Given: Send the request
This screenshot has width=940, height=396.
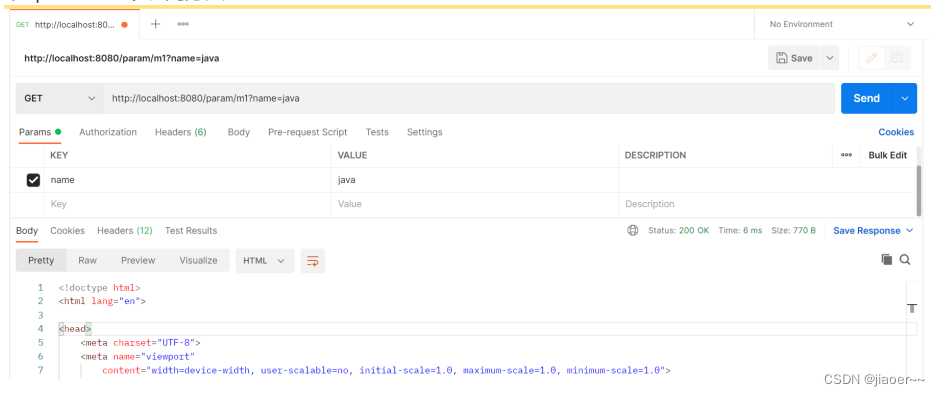Looking at the screenshot, I should point(866,98).
